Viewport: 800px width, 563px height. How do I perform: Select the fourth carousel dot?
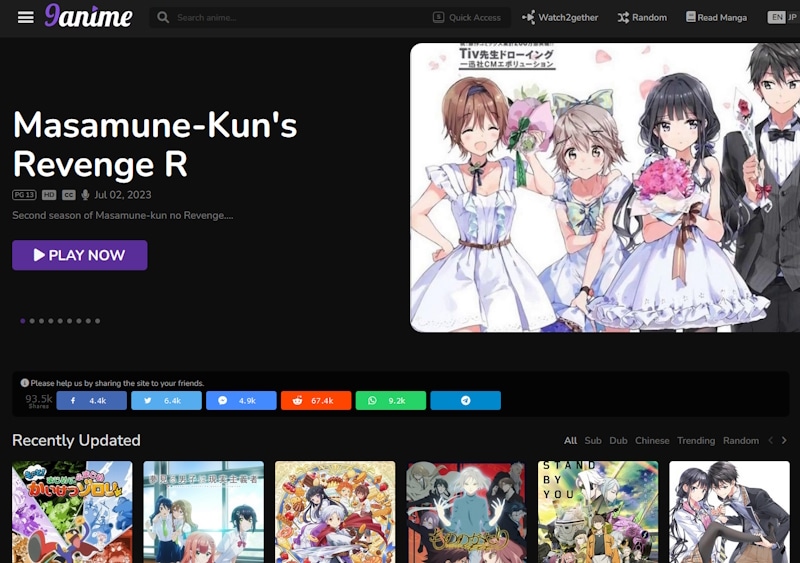(x=51, y=321)
